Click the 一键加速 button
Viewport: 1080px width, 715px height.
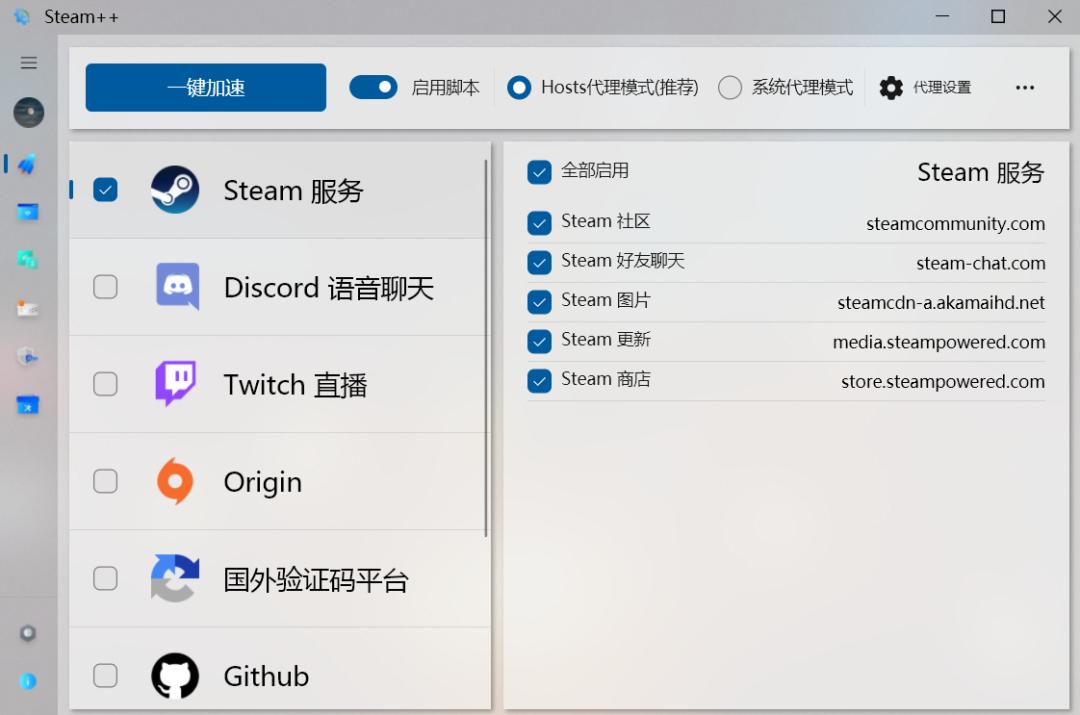coord(205,87)
